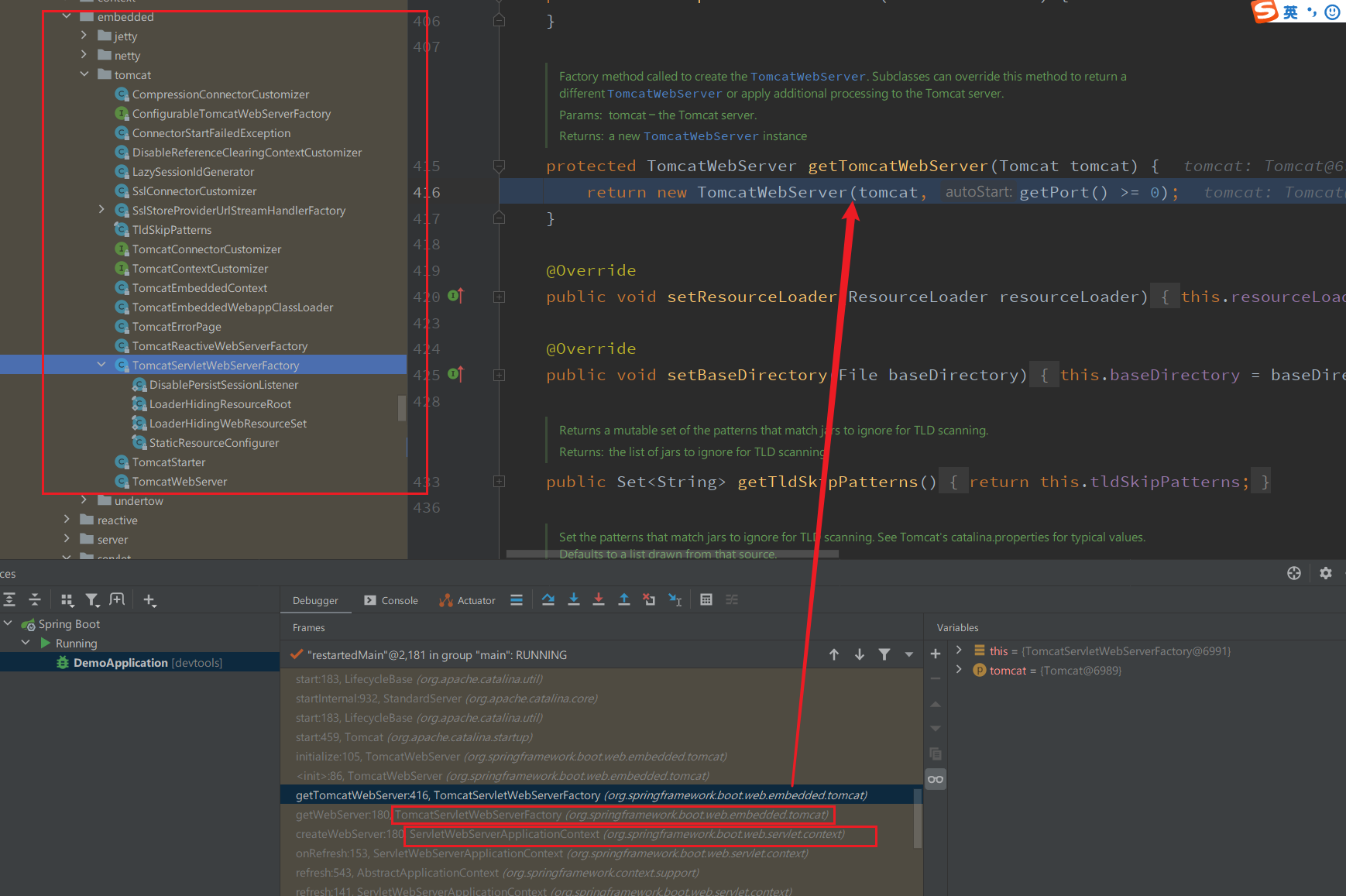
Task: Open the Filter icon in Services toolbar
Action: click(92, 599)
